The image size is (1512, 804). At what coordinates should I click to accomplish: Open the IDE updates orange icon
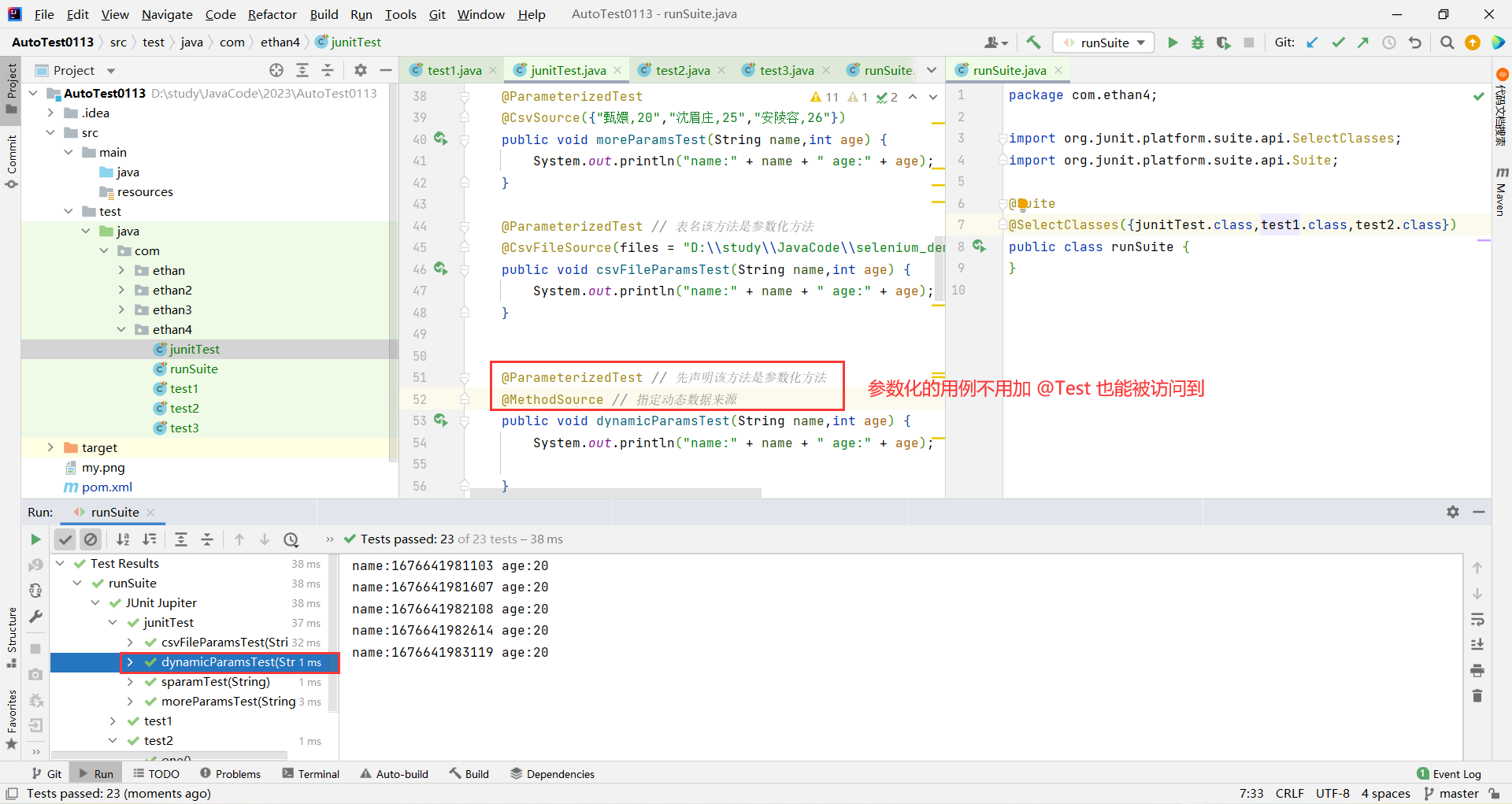click(x=1473, y=43)
